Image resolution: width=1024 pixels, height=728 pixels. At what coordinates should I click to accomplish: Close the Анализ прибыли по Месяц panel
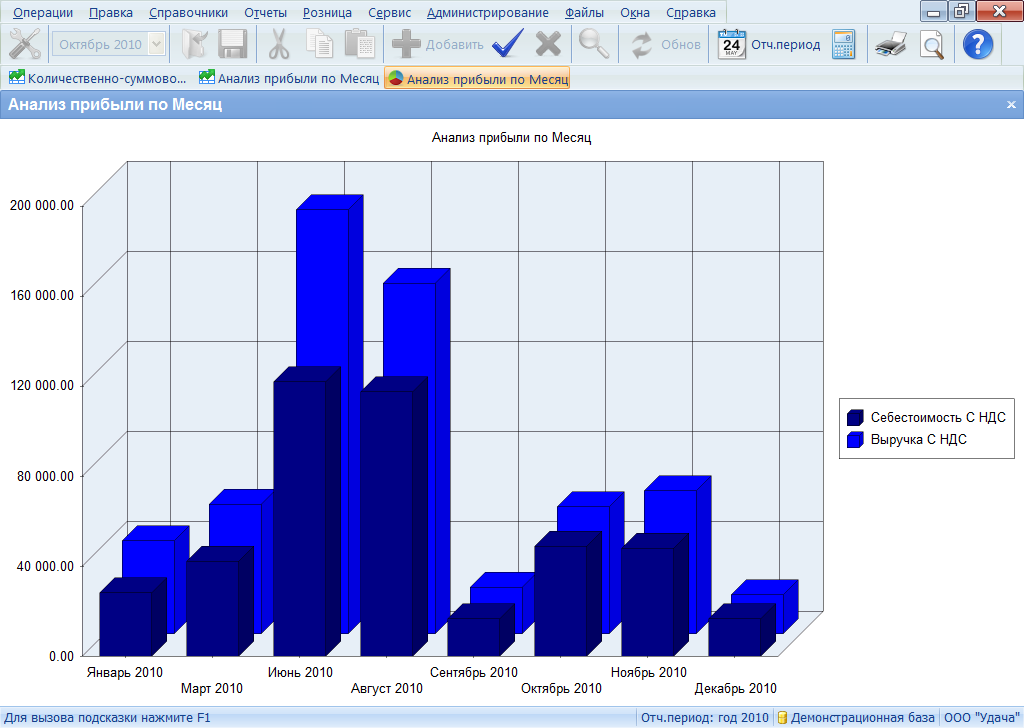pos(1011,104)
